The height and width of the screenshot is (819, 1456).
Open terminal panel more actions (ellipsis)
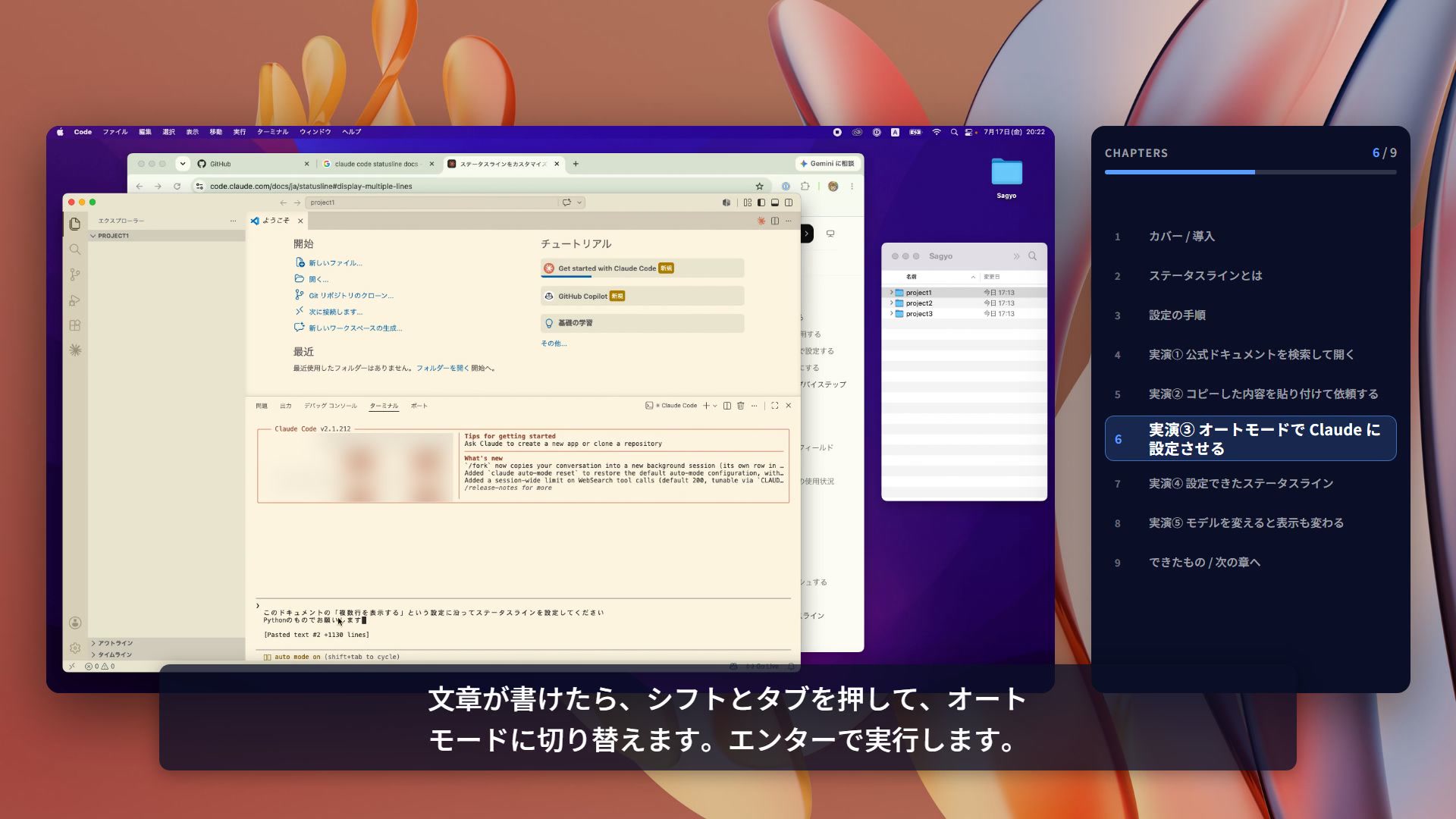click(755, 406)
